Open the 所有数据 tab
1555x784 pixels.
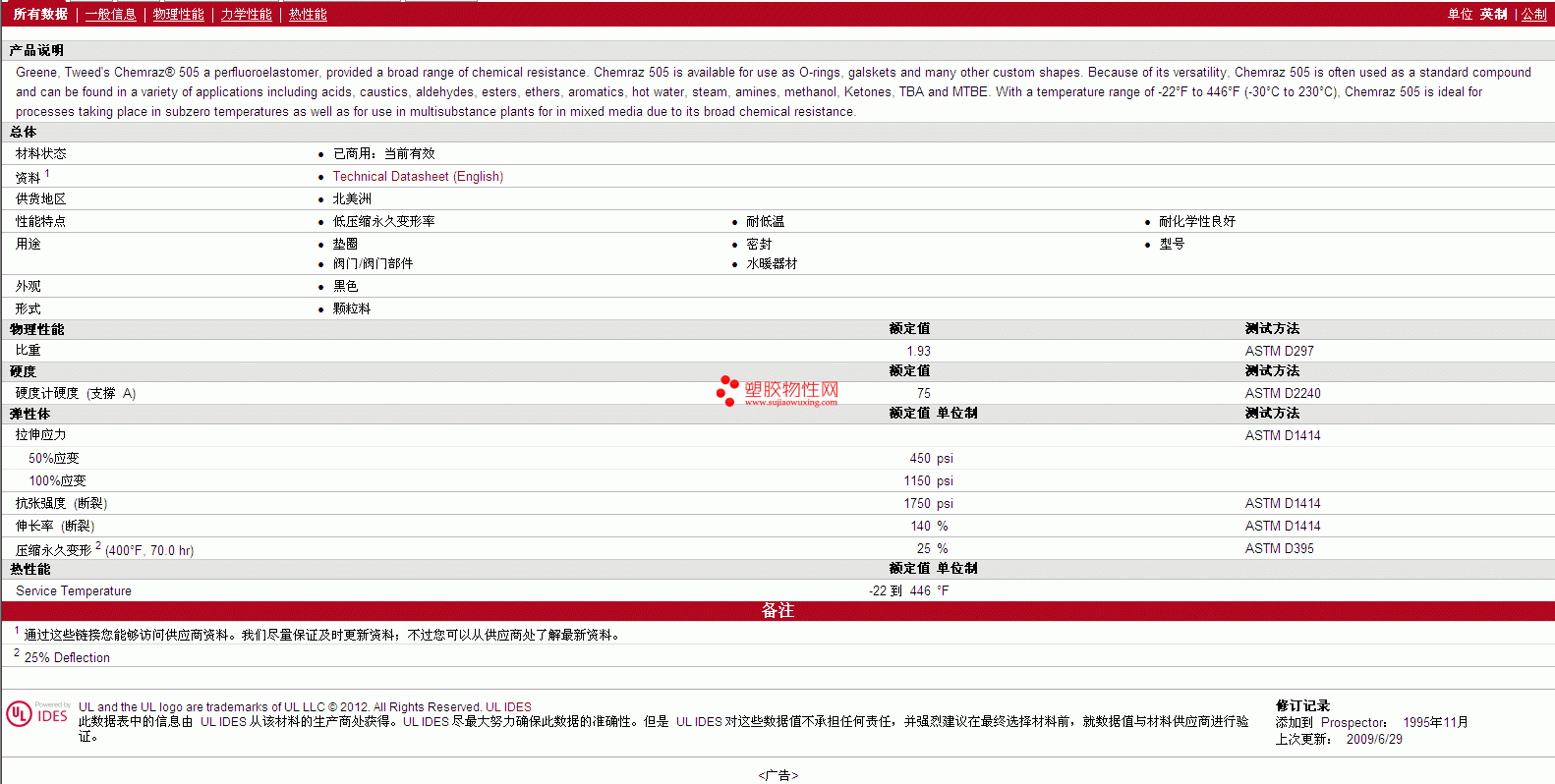tap(40, 14)
